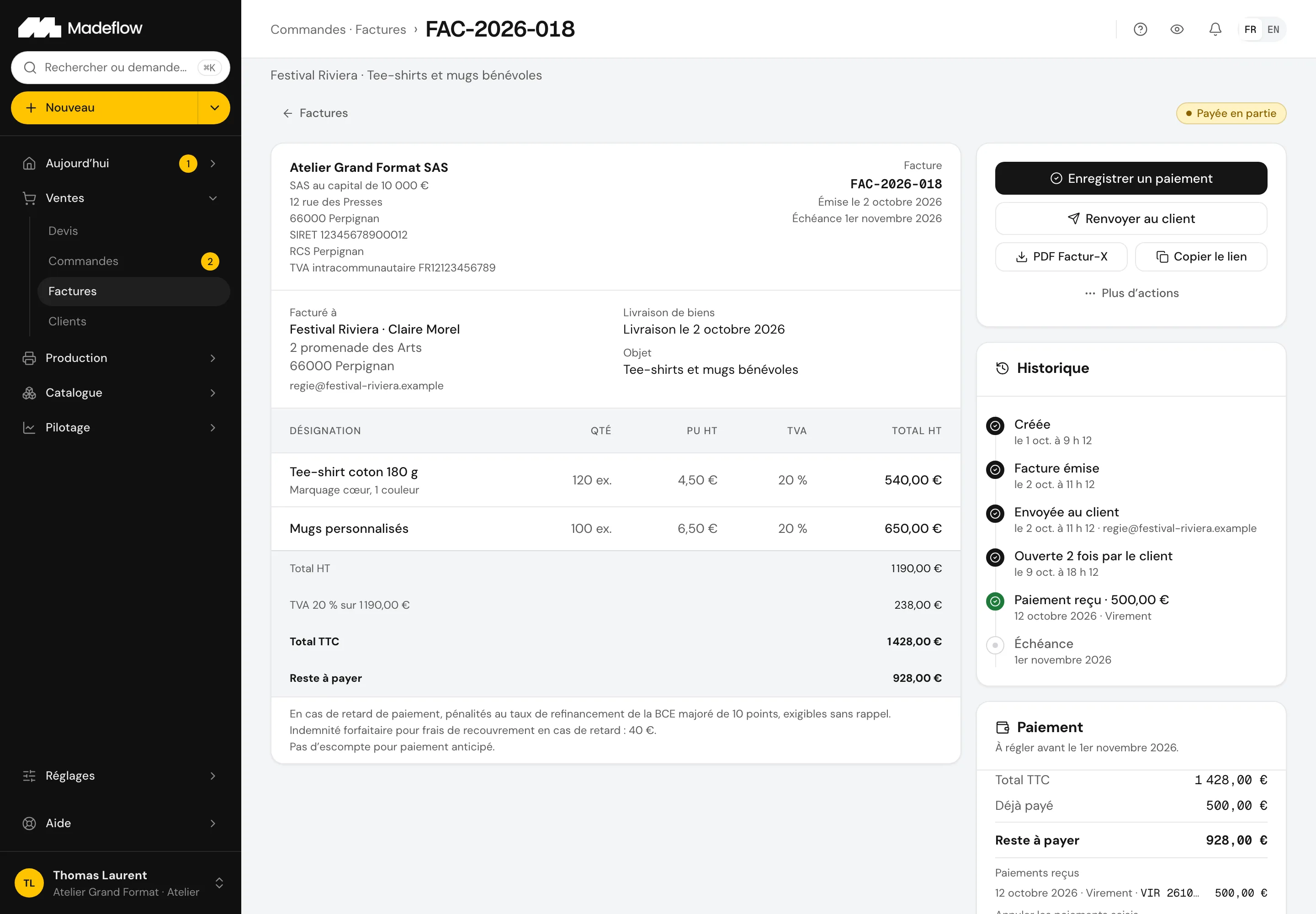
Task: Click the Aide lifebuoy icon
Action: pos(29,824)
